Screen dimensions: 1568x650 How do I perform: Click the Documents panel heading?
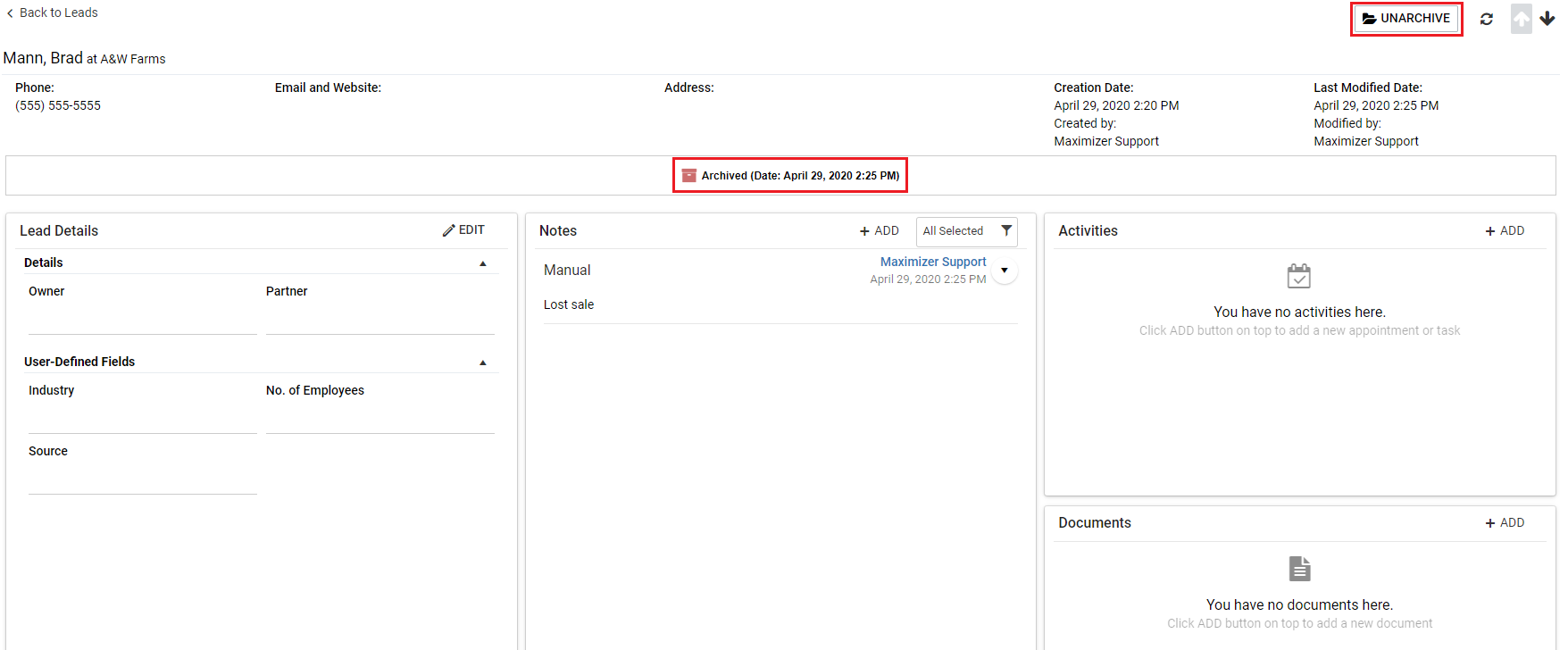tap(1095, 522)
